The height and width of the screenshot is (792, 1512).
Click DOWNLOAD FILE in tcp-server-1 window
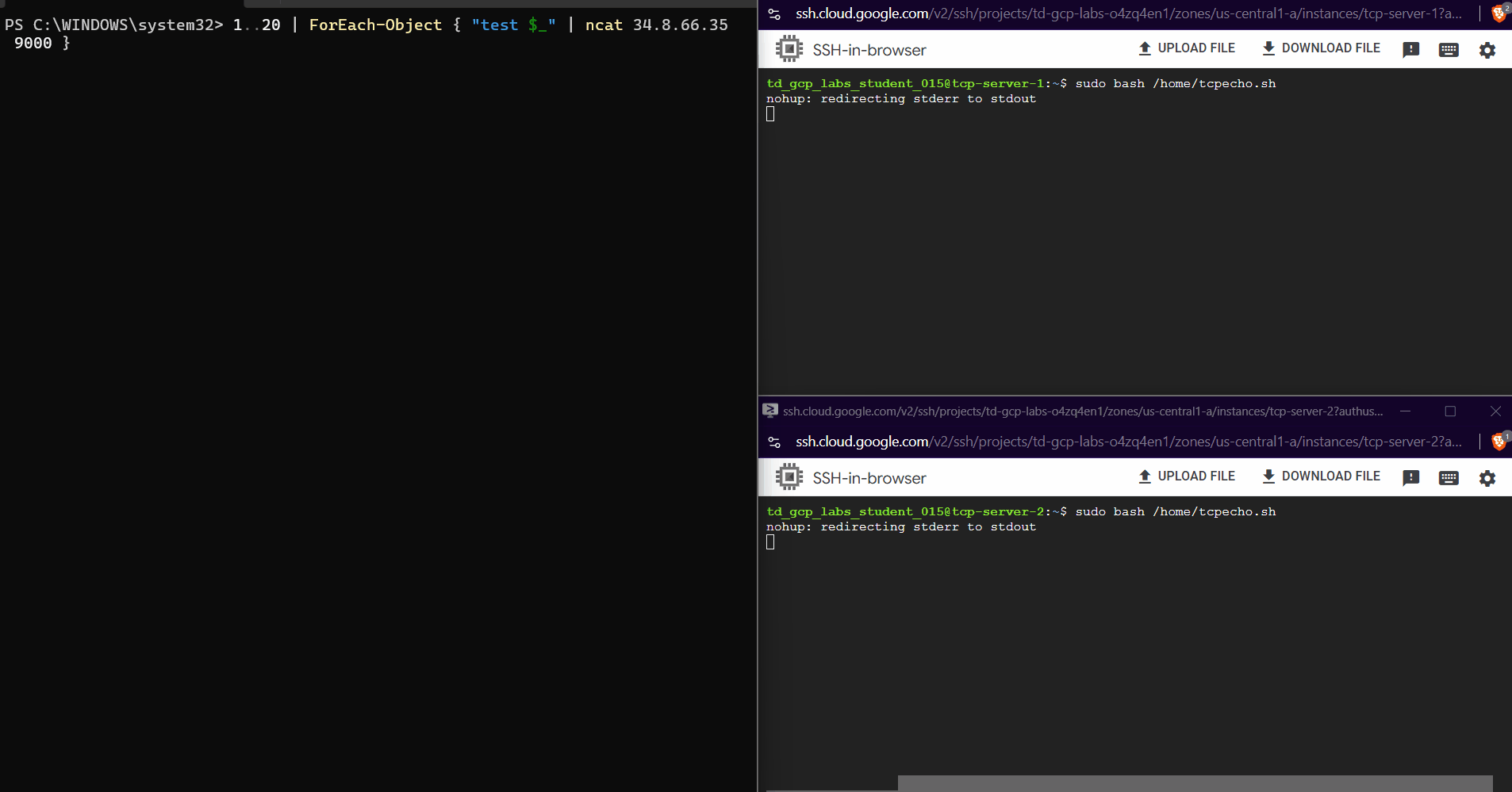[x=1321, y=48]
